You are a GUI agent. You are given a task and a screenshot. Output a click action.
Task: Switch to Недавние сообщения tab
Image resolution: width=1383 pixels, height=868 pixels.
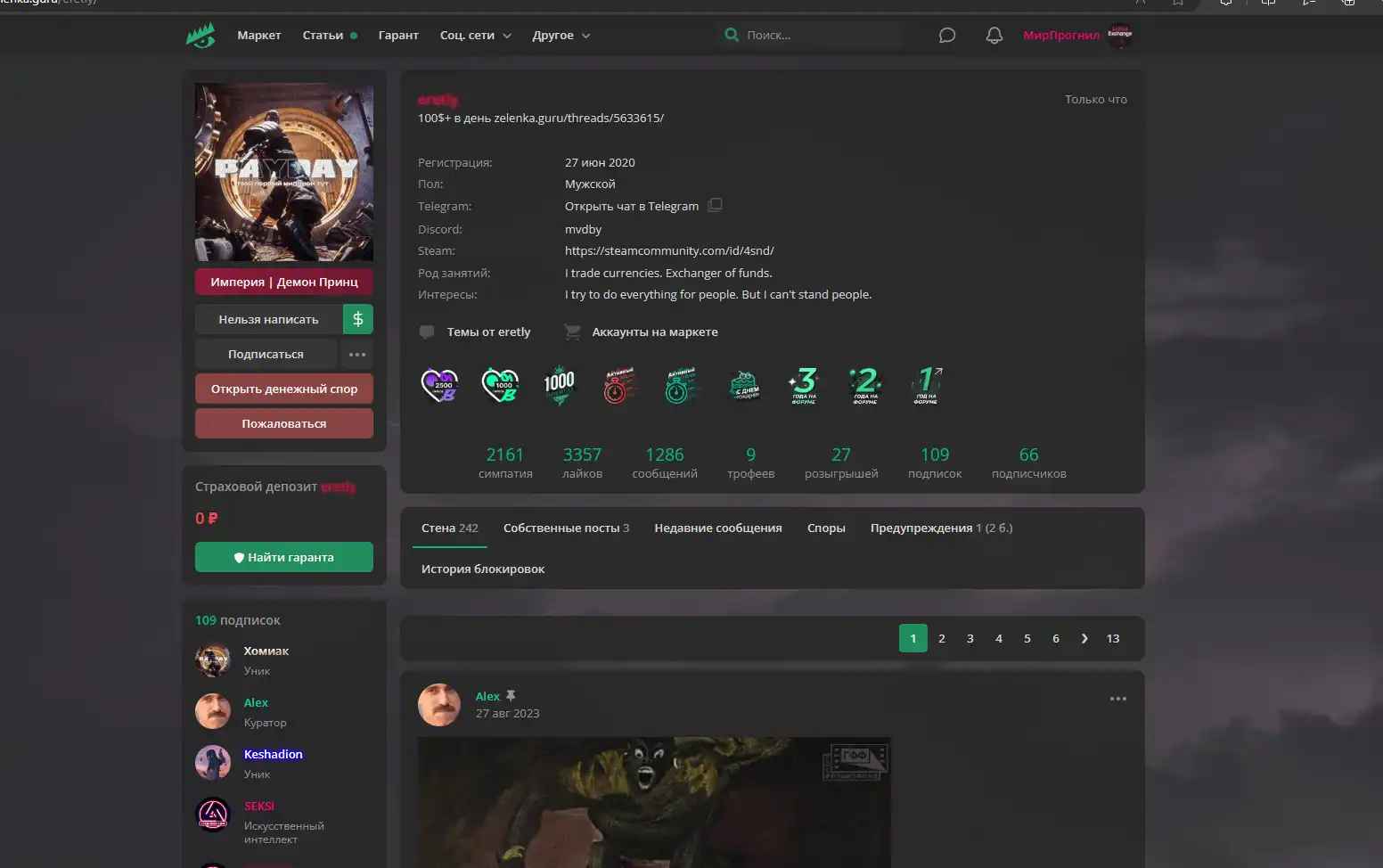[718, 528]
